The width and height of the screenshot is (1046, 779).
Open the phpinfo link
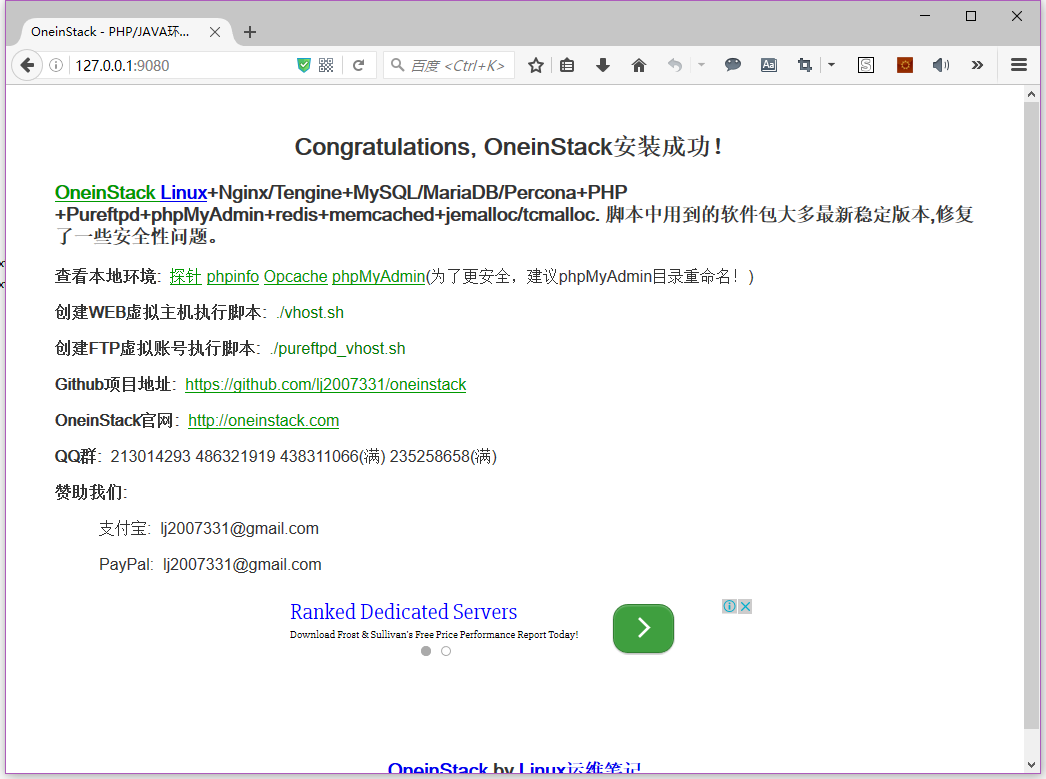click(233, 276)
